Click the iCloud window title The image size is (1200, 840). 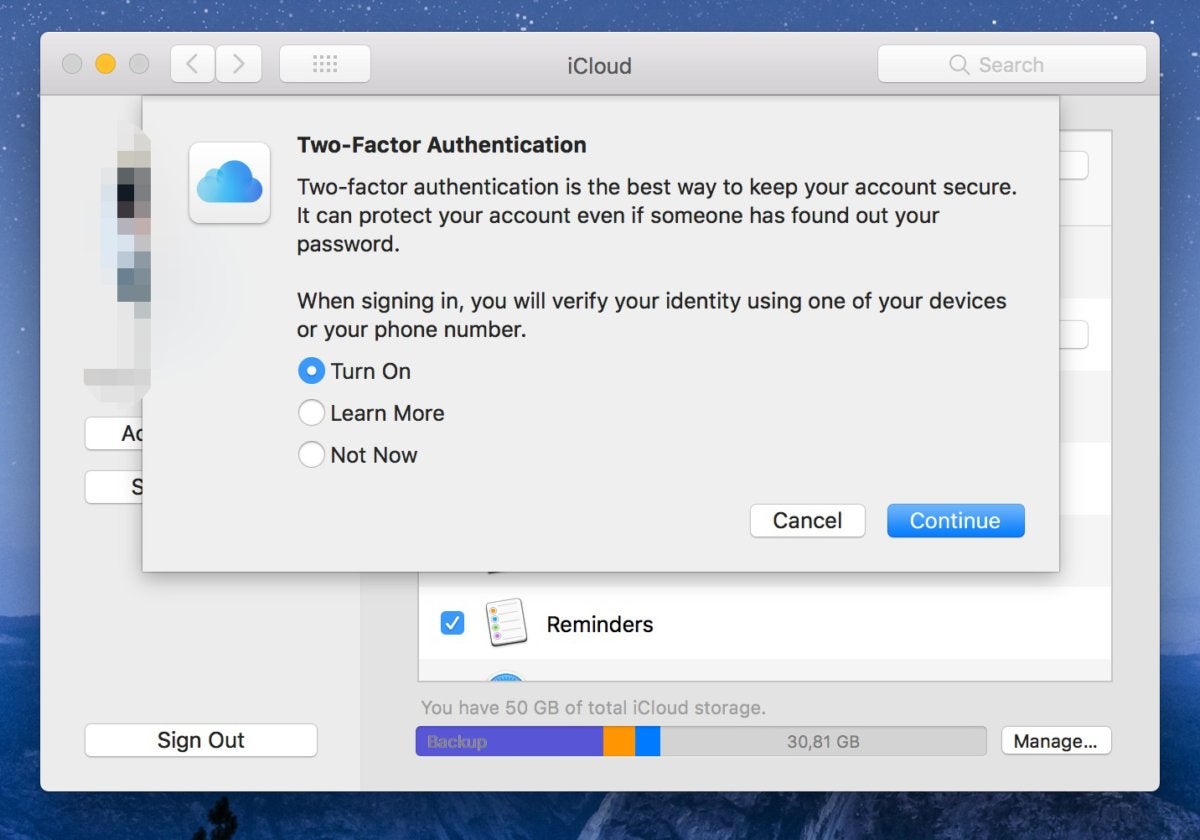point(599,66)
